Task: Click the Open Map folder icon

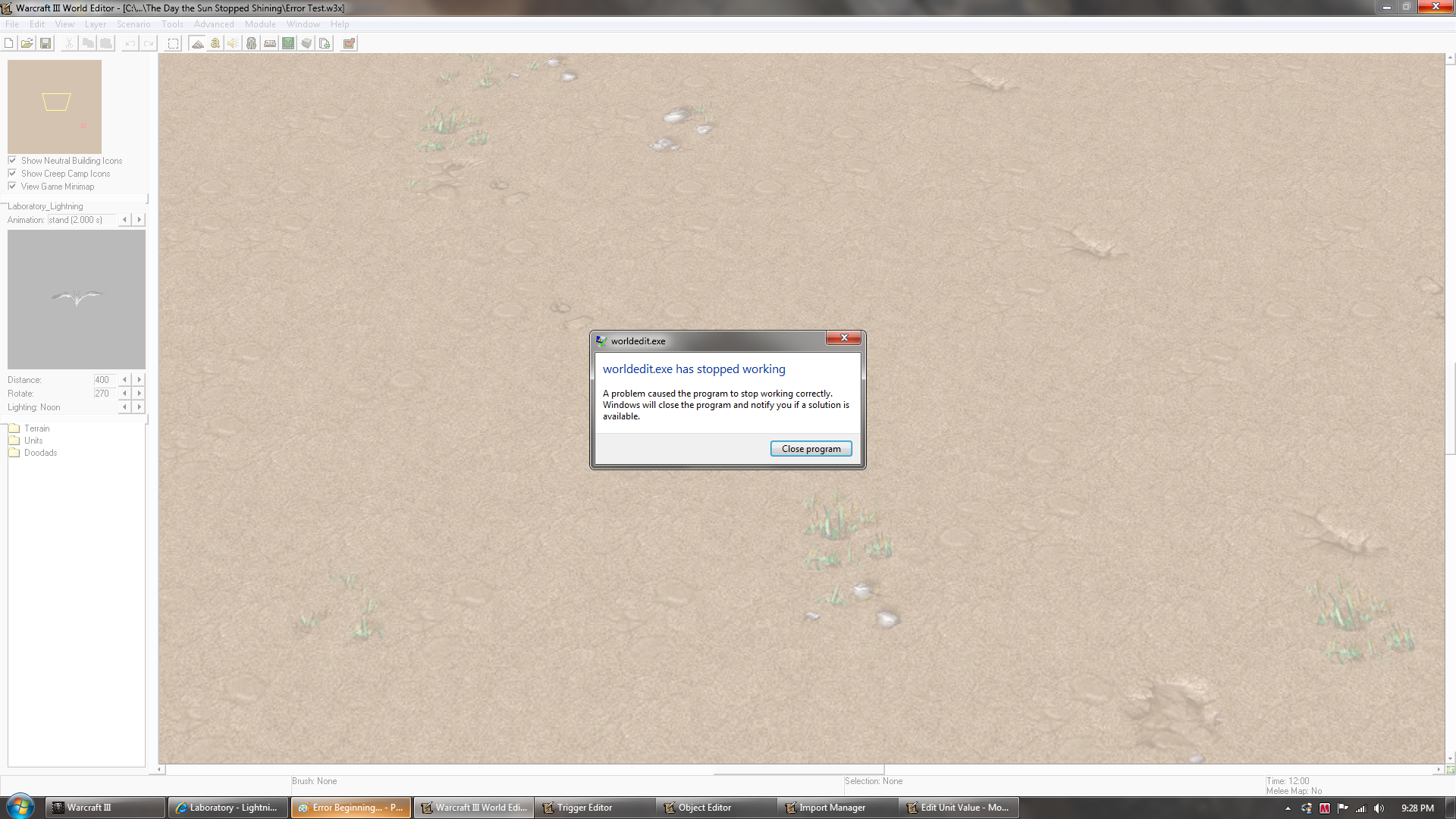Action: point(27,43)
